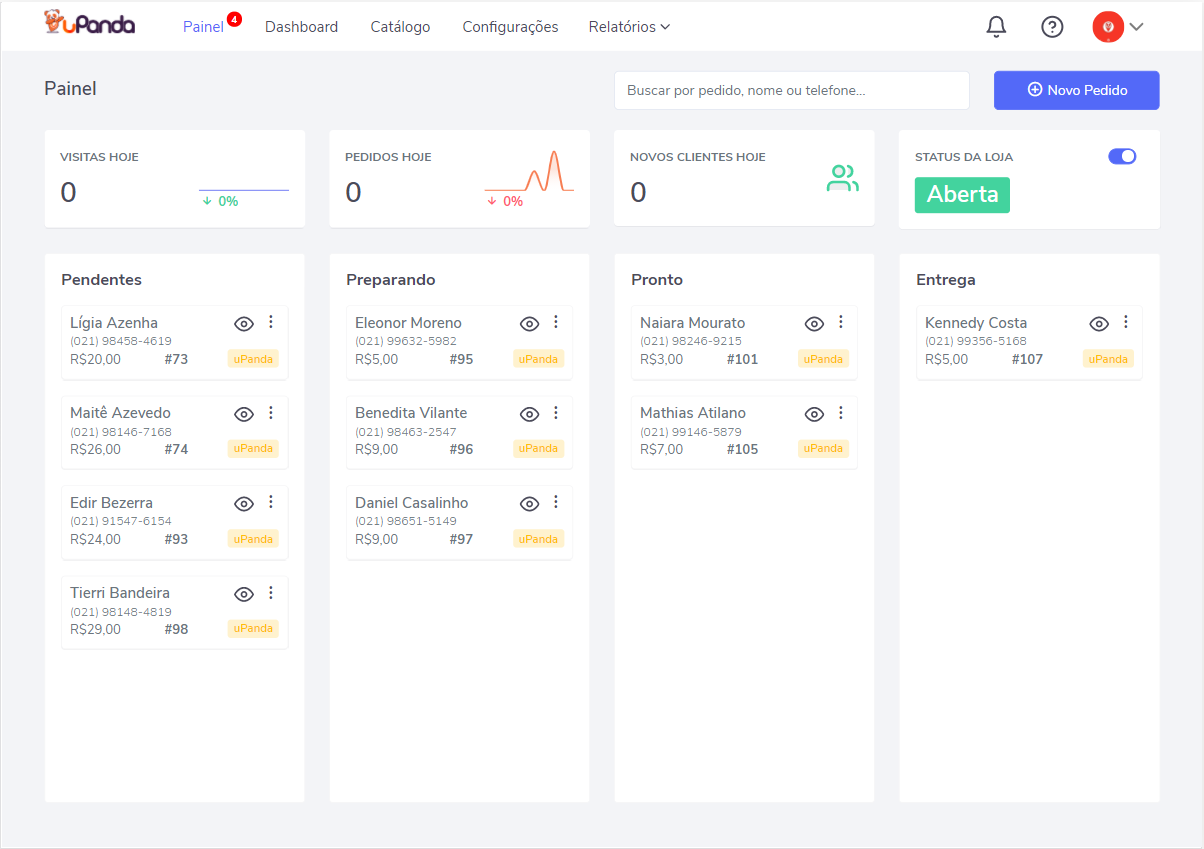View Eleonor Moreno order details eye icon
The height and width of the screenshot is (849, 1204).
click(x=529, y=323)
